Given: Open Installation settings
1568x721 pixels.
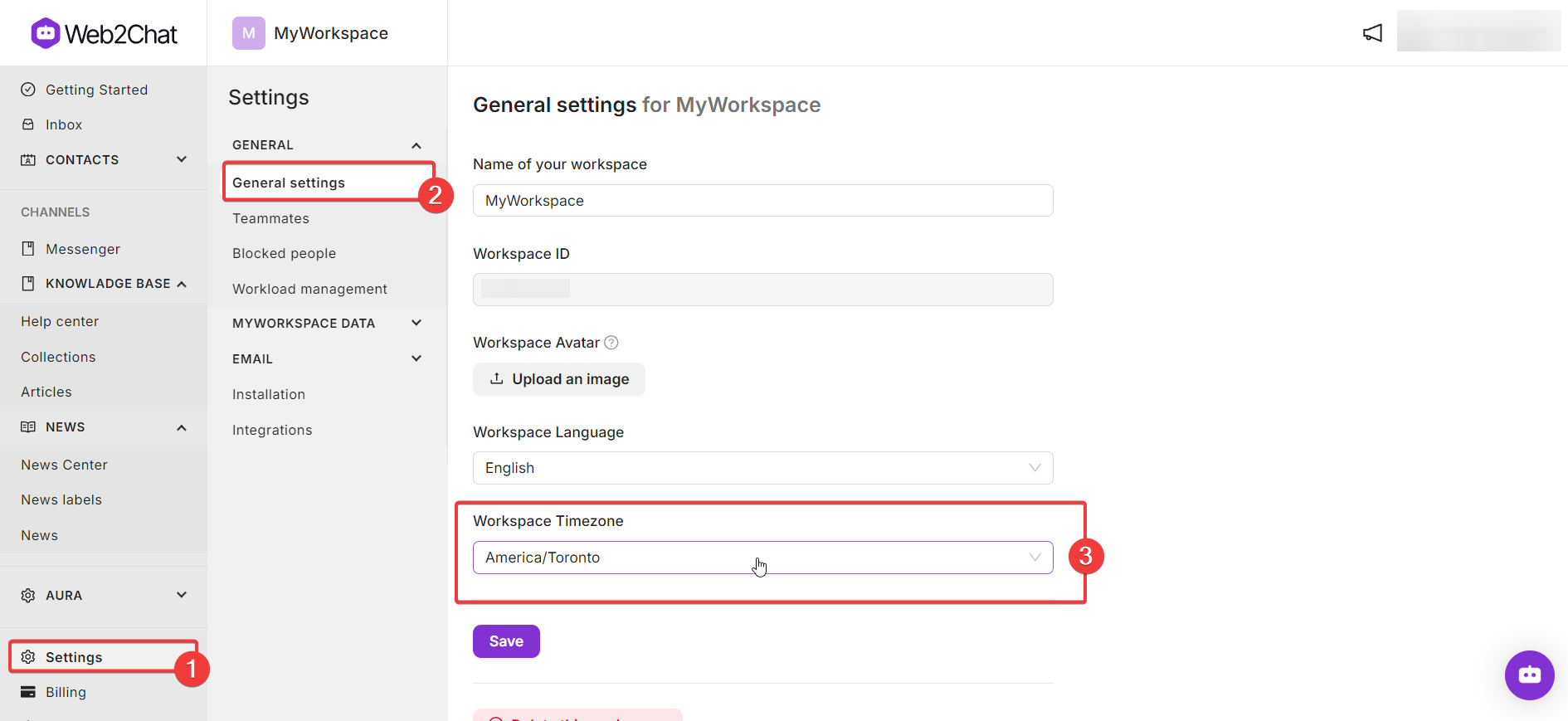Looking at the screenshot, I should (269, 394).
